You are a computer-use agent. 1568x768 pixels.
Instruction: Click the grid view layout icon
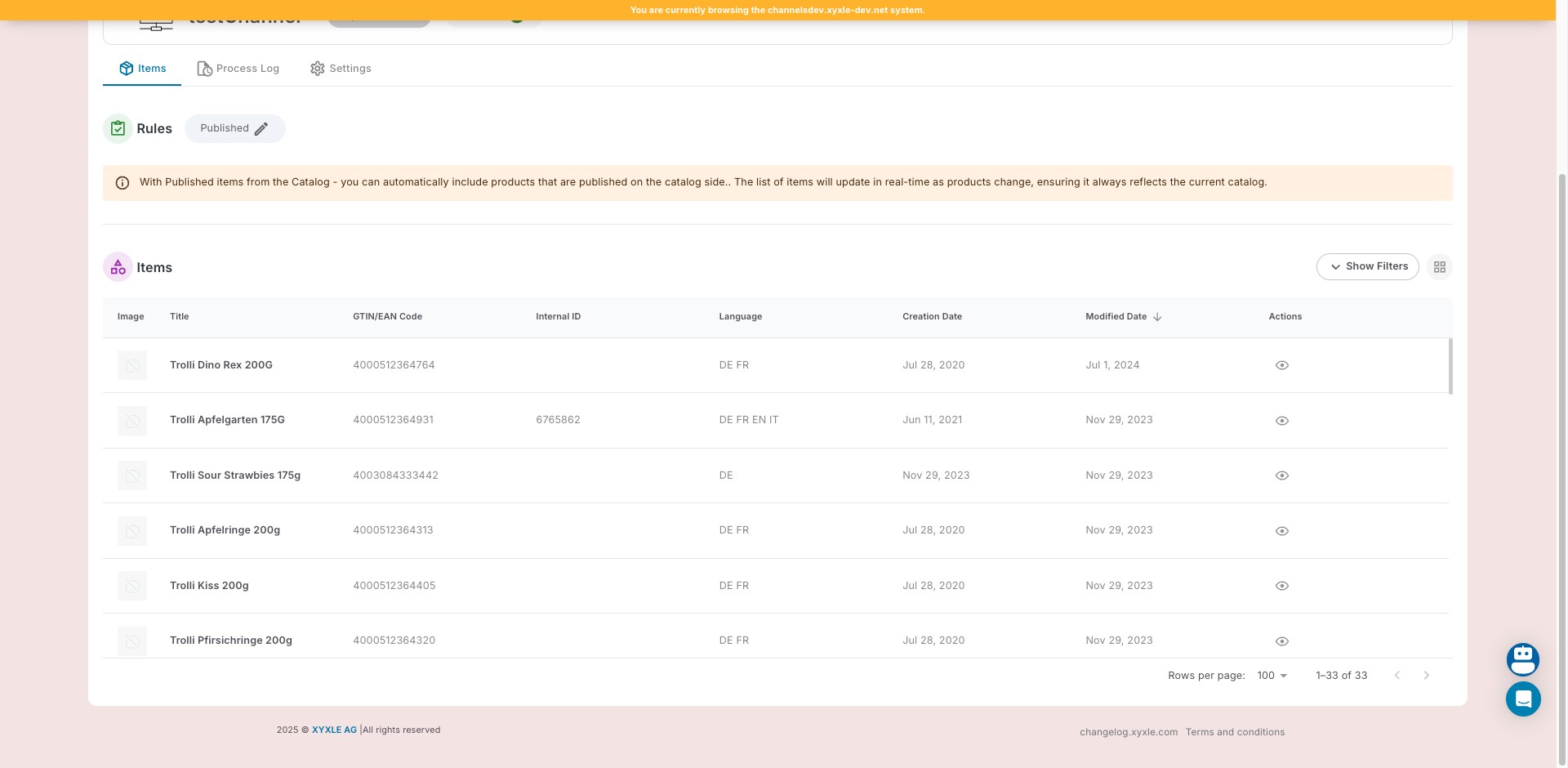tap(1439, 267)
